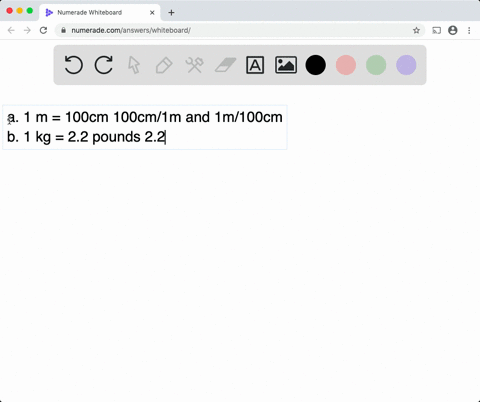Select the pointer arrow tool
This screenshot has height=402, width=480.
point(134,65)
